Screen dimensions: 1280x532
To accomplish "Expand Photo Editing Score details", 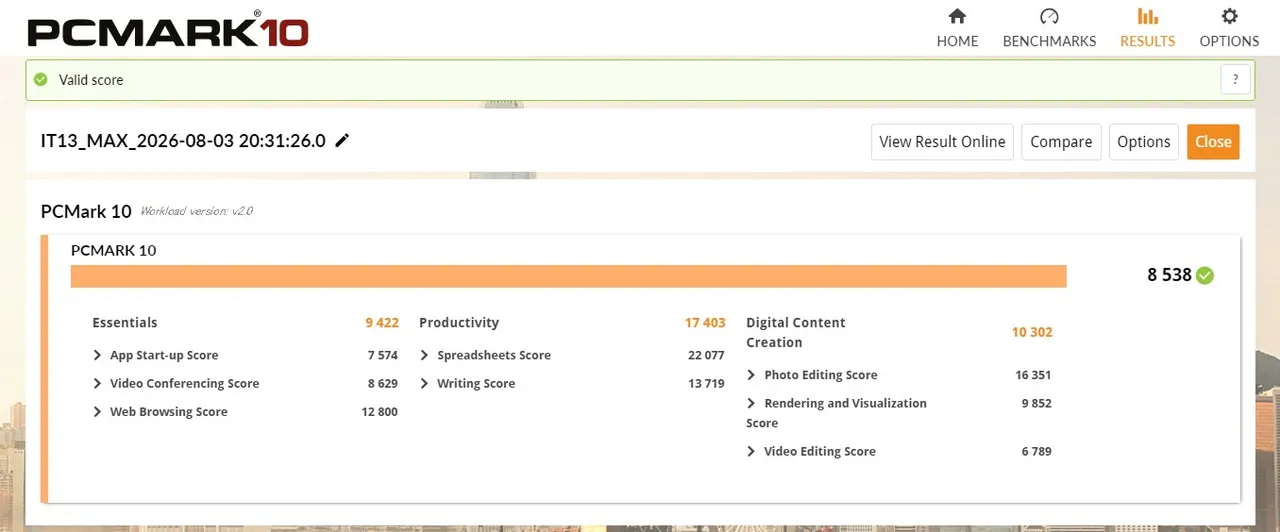I will 752,375.
